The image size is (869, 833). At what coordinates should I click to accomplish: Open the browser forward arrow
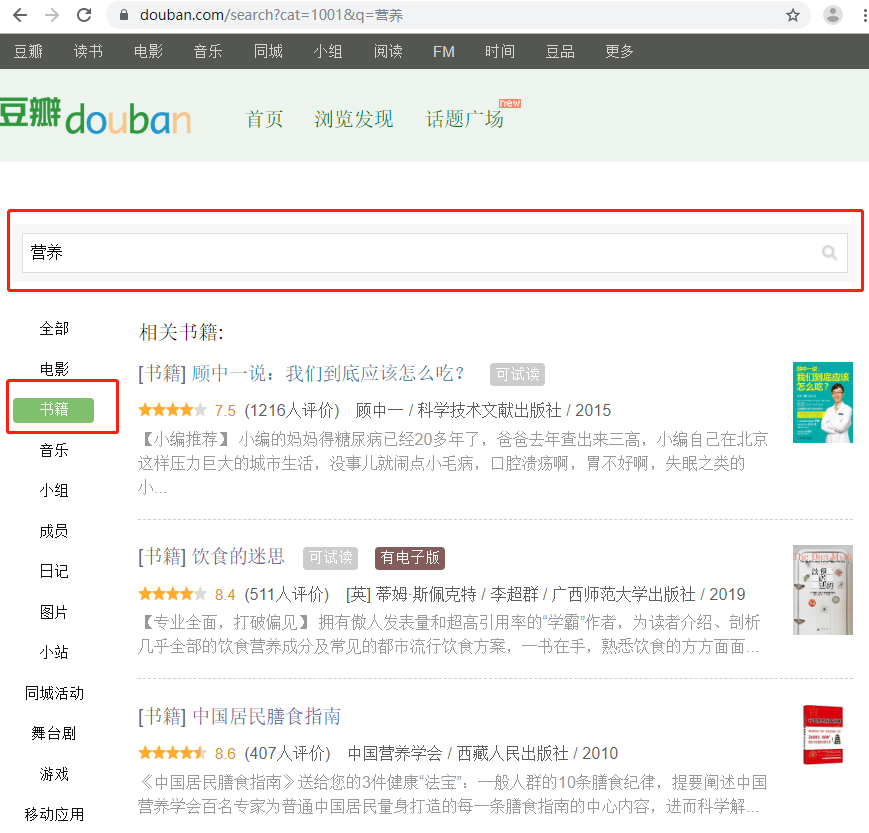pyautogui.click(x=52, y=15)
